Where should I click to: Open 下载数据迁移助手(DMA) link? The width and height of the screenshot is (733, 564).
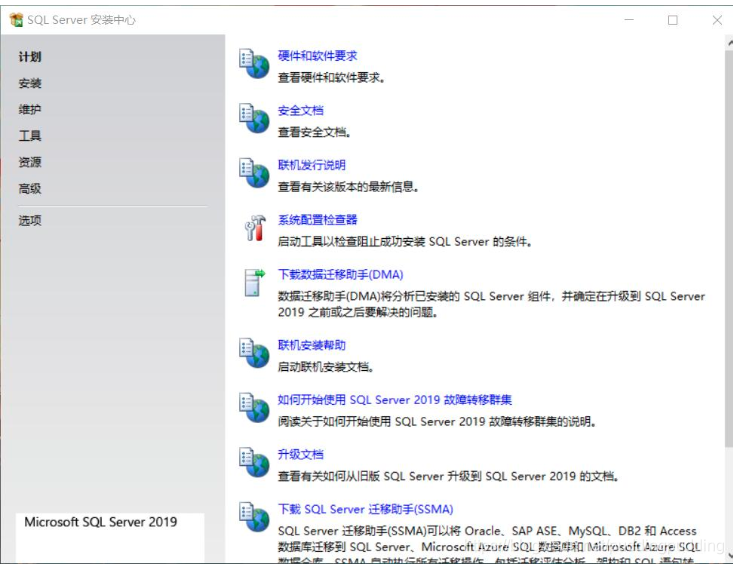(340, 275)
